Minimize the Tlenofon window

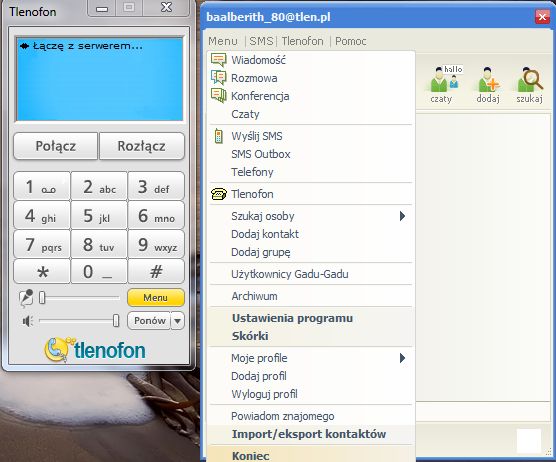coord(102,9)
